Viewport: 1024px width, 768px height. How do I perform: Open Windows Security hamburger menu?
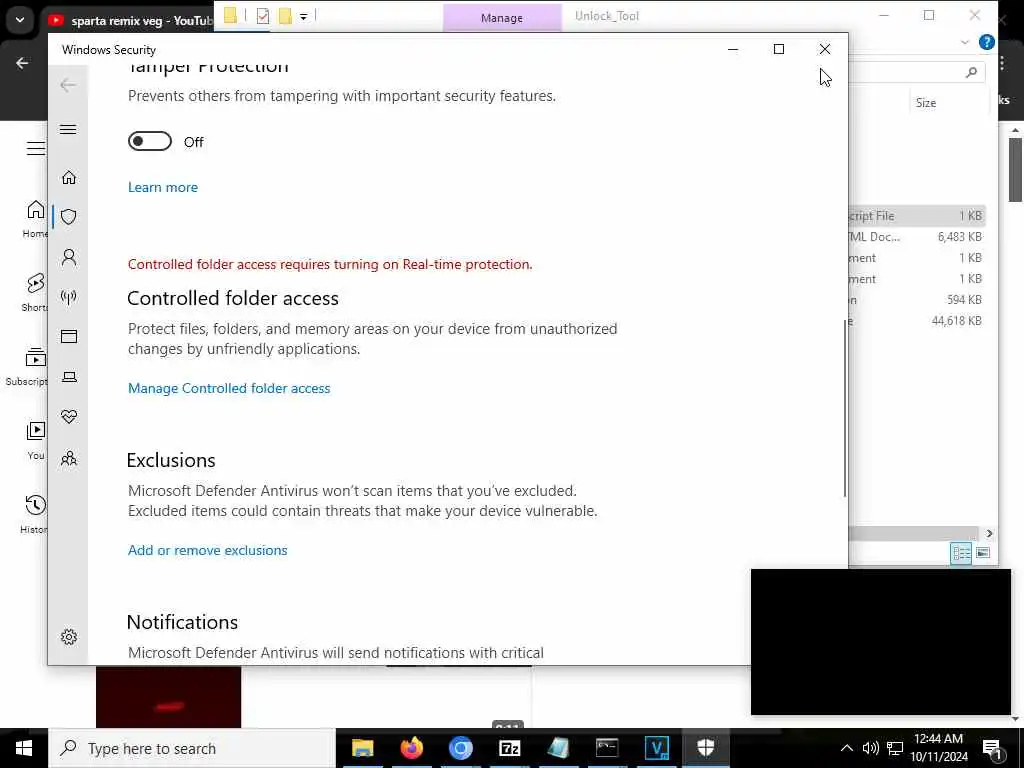click(x=68, y=129)
